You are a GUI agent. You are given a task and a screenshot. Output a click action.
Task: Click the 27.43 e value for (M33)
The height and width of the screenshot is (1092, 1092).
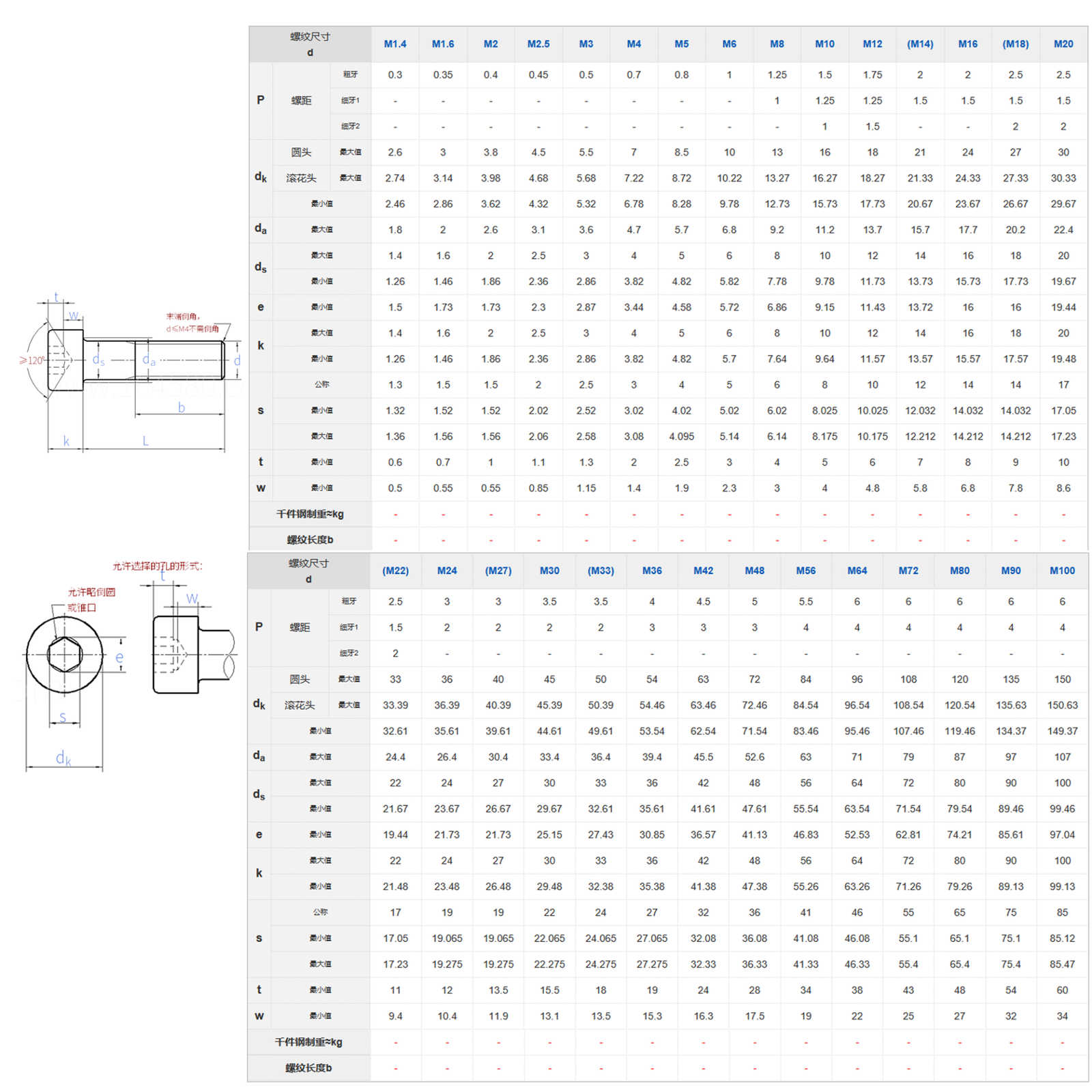pyautogui.click(x=601, y=835)
